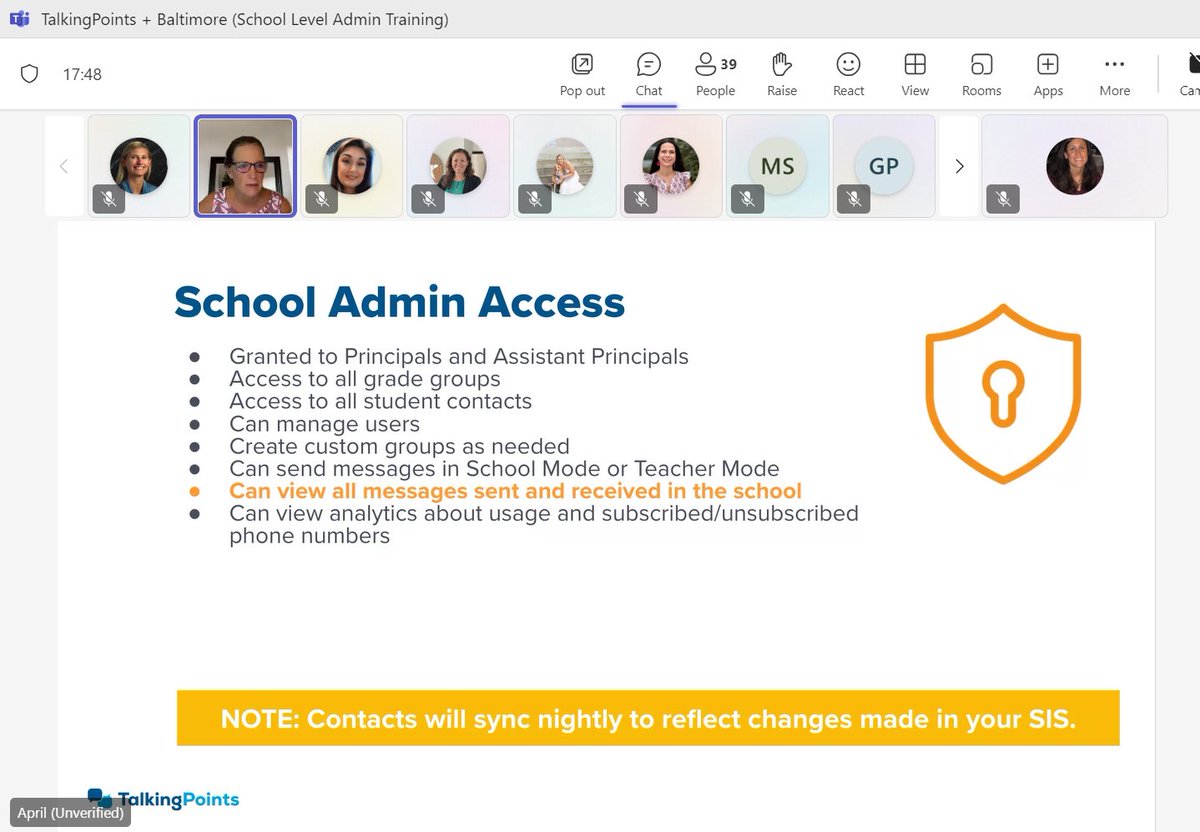Click the orange shield lock graphic on slide
This screenshot has height=832, width=1200.
click(1003, 394)
